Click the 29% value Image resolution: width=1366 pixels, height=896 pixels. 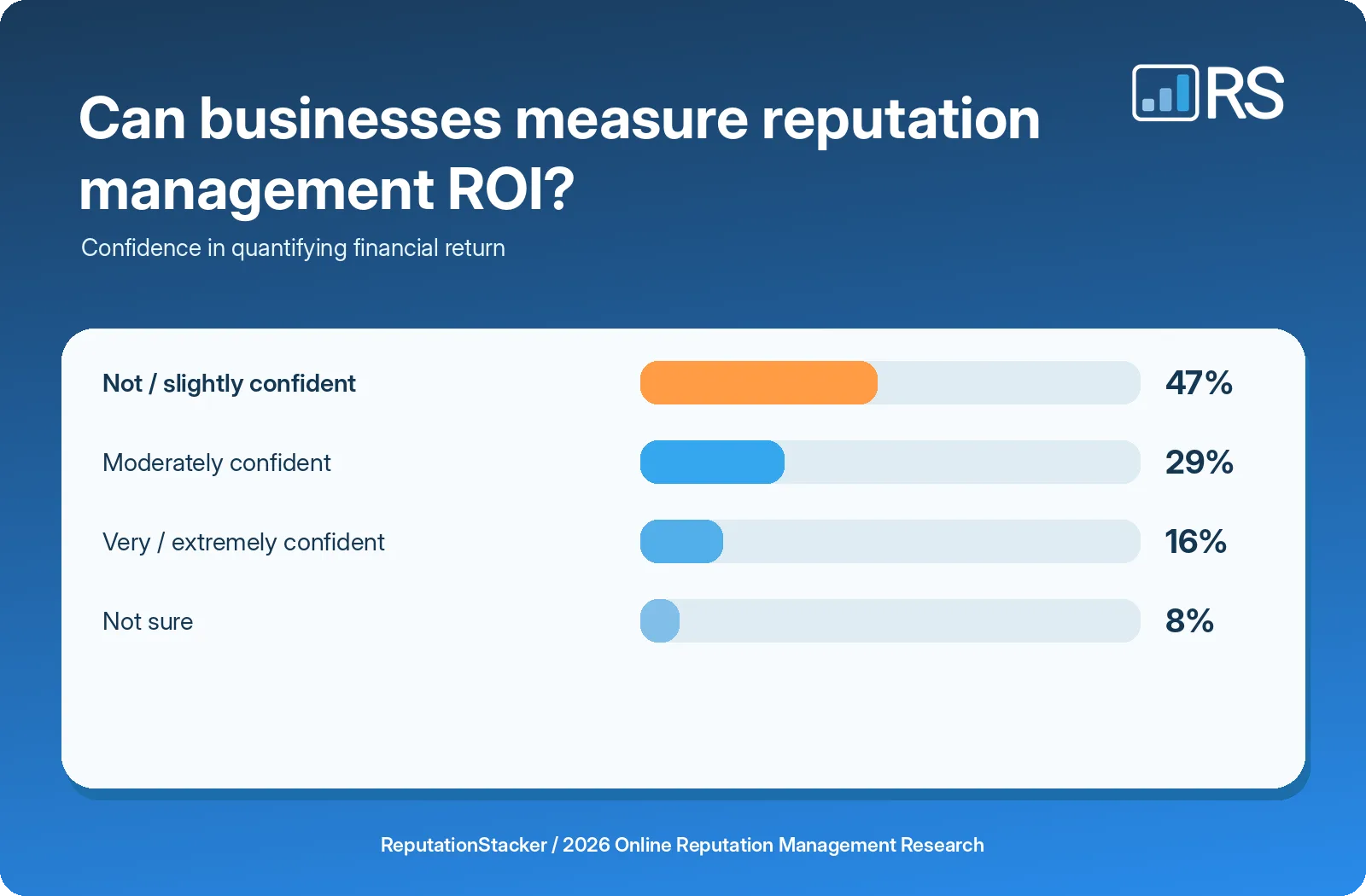point(1199,462)
